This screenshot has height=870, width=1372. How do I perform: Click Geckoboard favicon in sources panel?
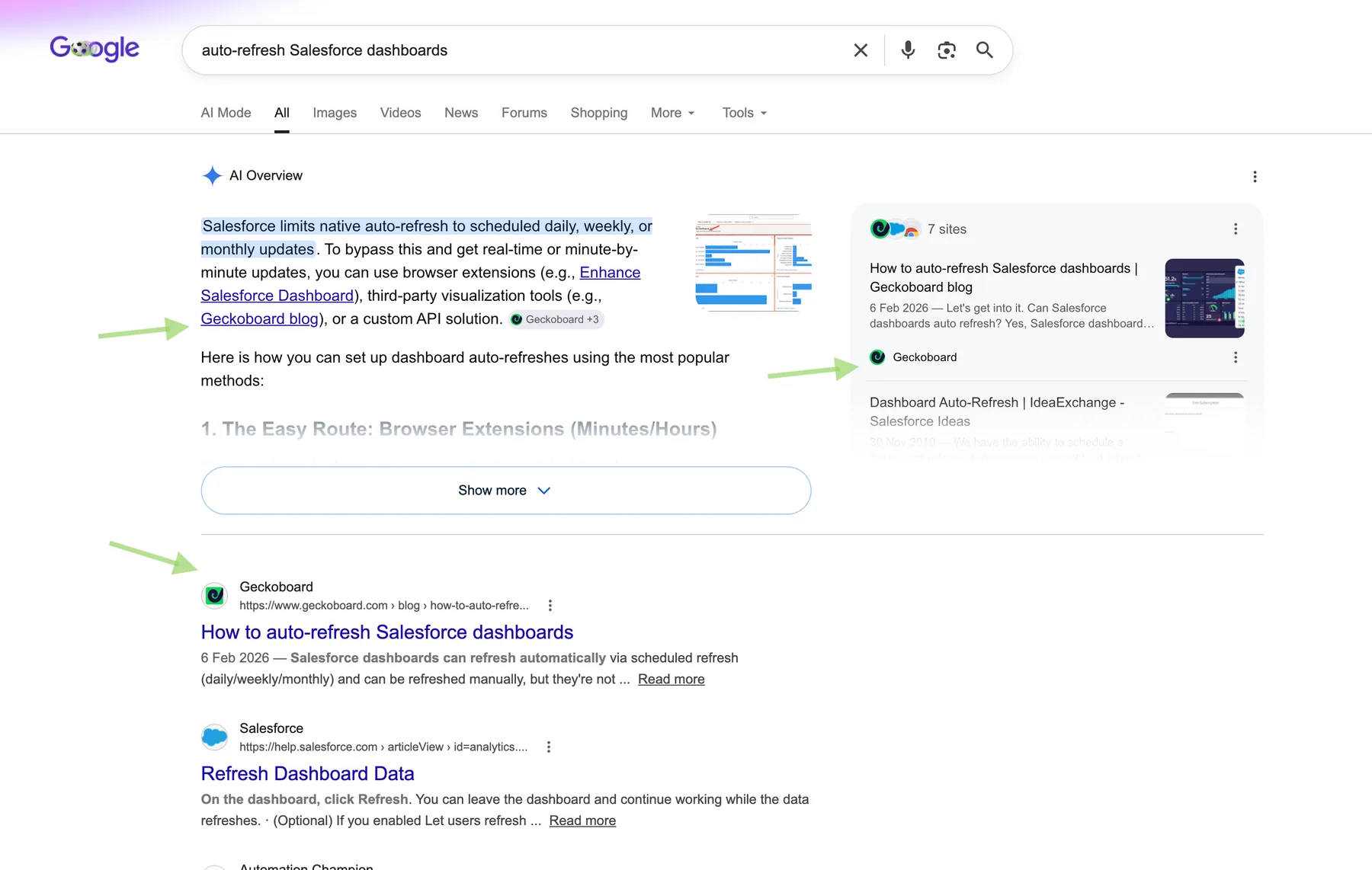click(x=878, y=357)
